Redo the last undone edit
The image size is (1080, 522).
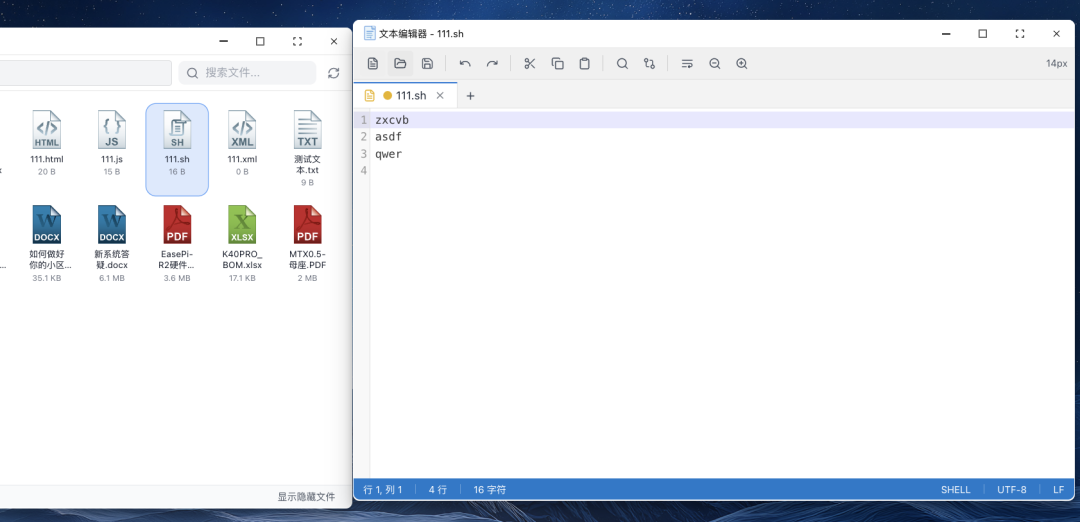492,63
